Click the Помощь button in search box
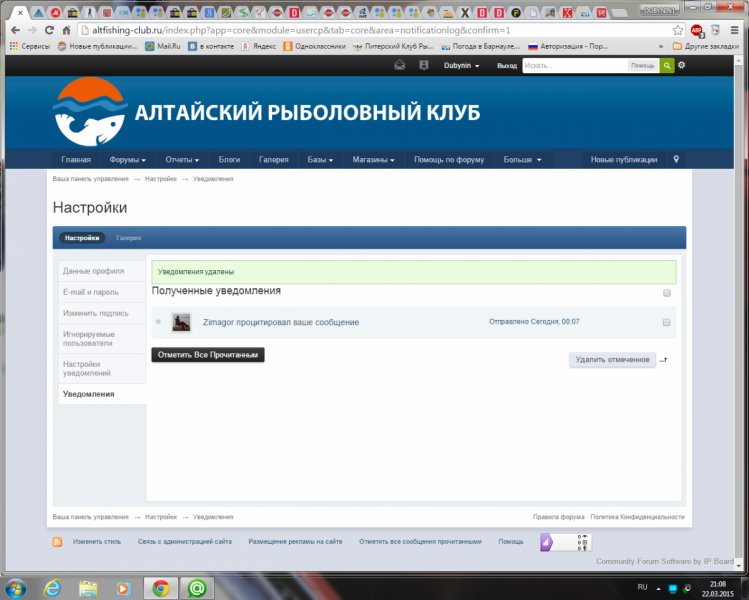 tap(642, 65)
